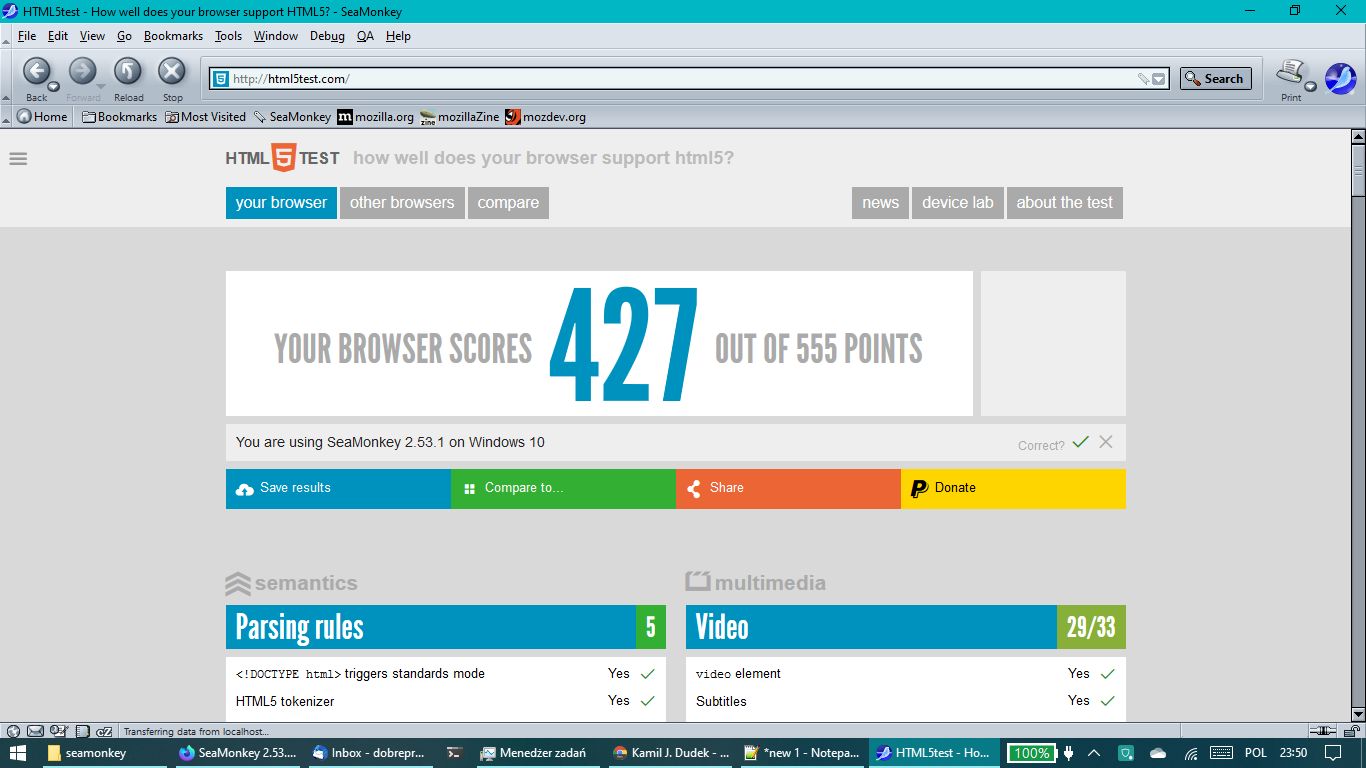Screen dimensions: 1366x768
Task: Open the 'device lab' tab
Action: pyautogui.click(x=957, y=202)
